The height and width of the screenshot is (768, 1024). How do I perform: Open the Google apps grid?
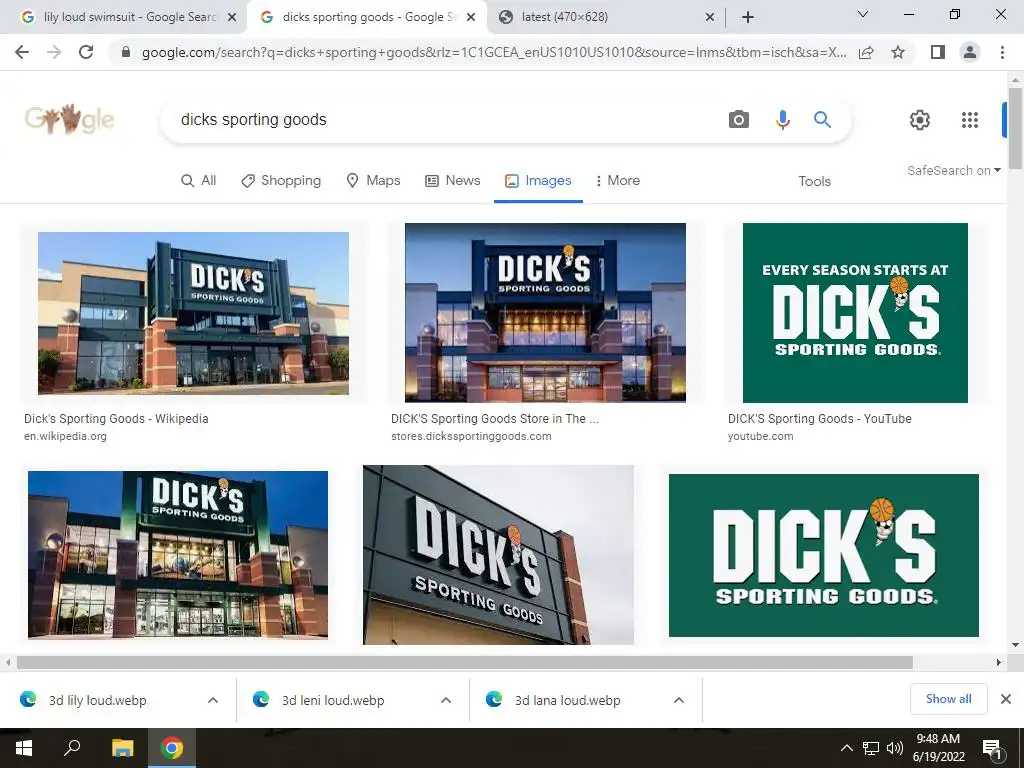point(970,120)
